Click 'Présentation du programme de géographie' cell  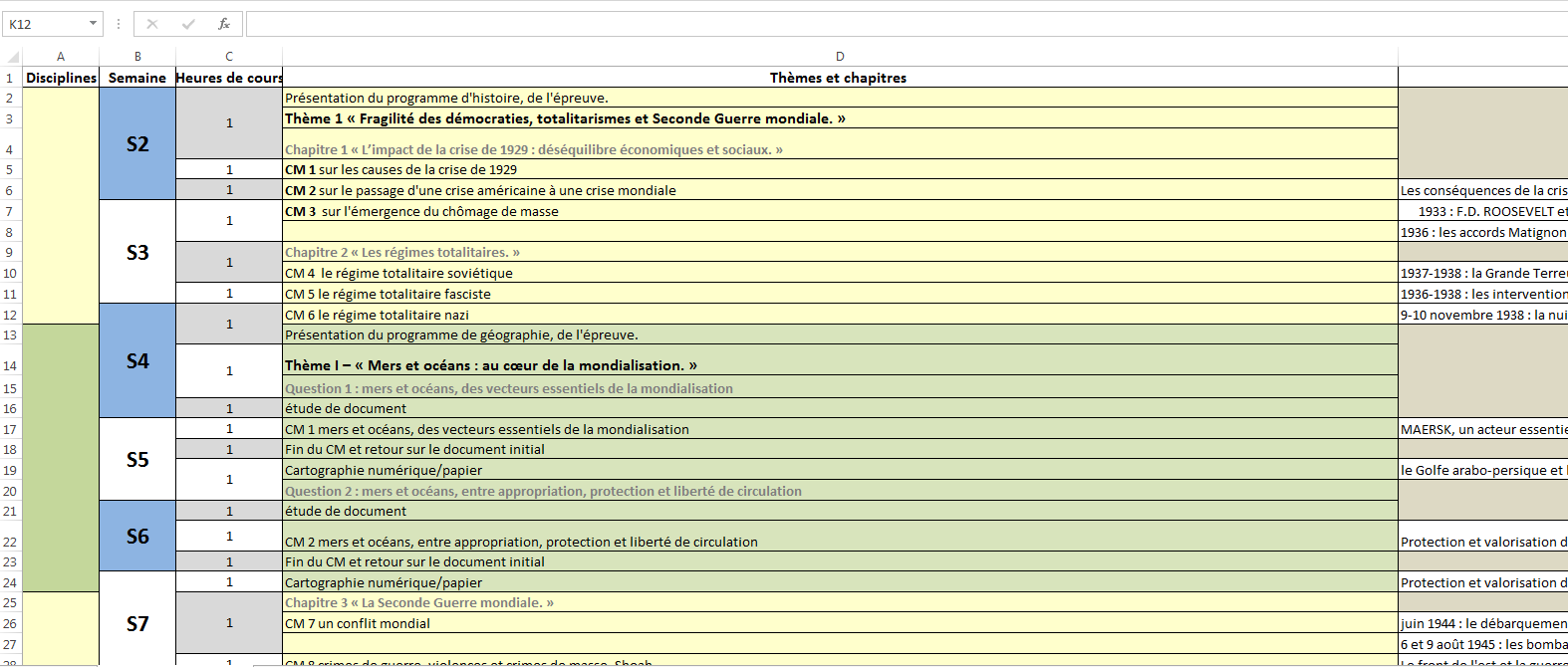840,334
